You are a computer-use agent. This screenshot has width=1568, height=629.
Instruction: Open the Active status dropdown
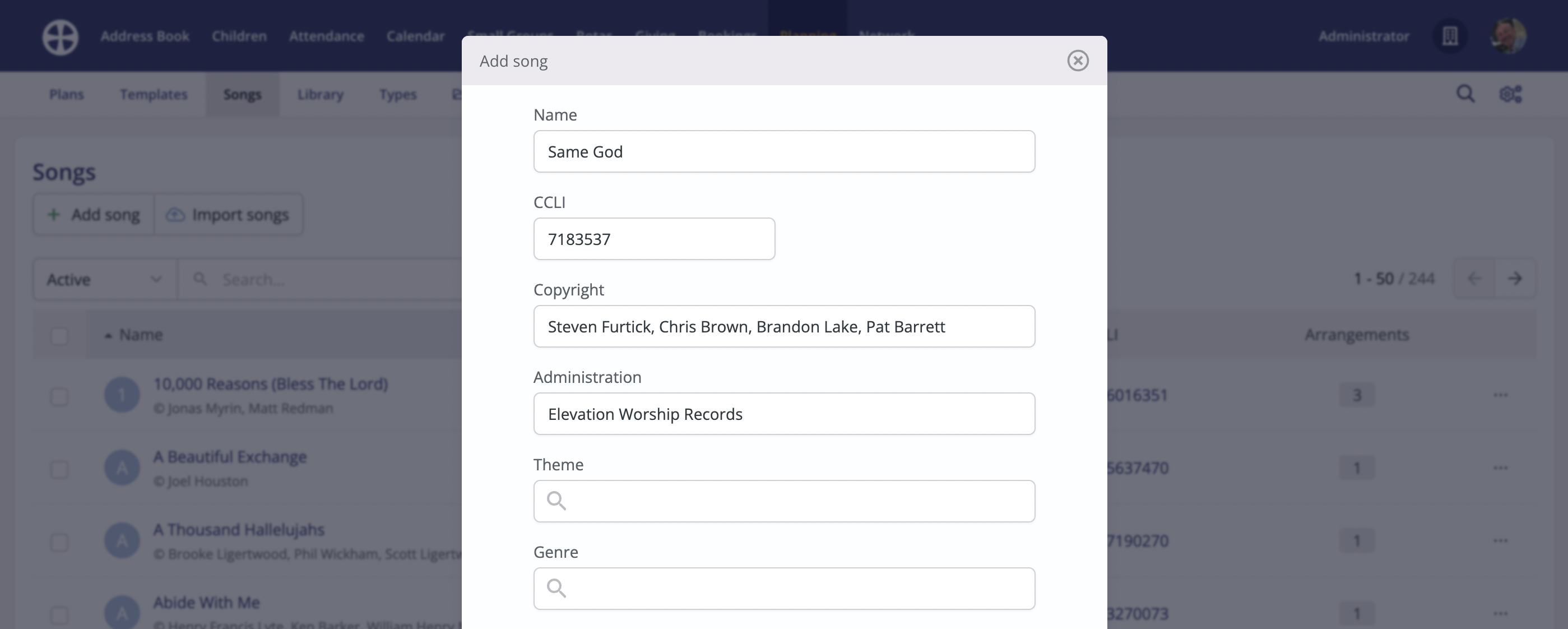(x=105, y=280)
